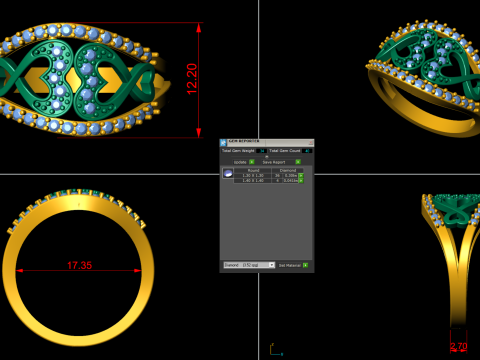
Task: Click the 2.70 band width dimension label
Action: click(459, 346)
